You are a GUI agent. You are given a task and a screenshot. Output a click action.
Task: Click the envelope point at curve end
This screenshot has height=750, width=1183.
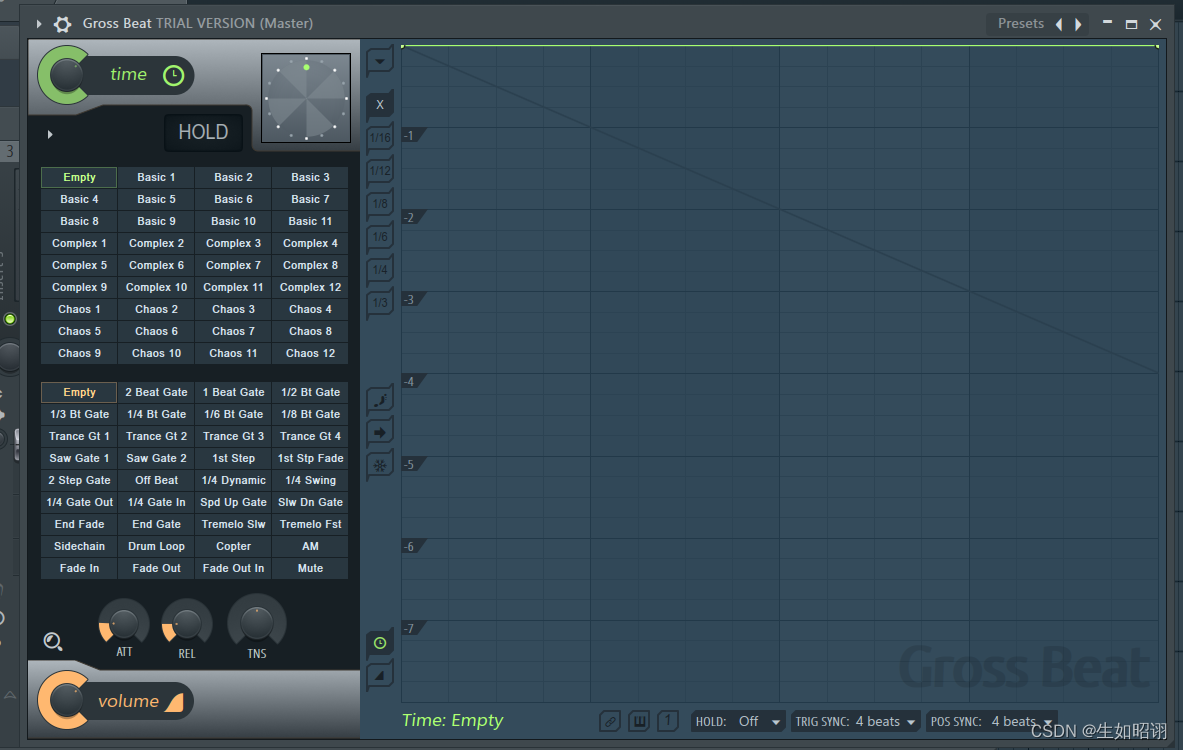1157,46
